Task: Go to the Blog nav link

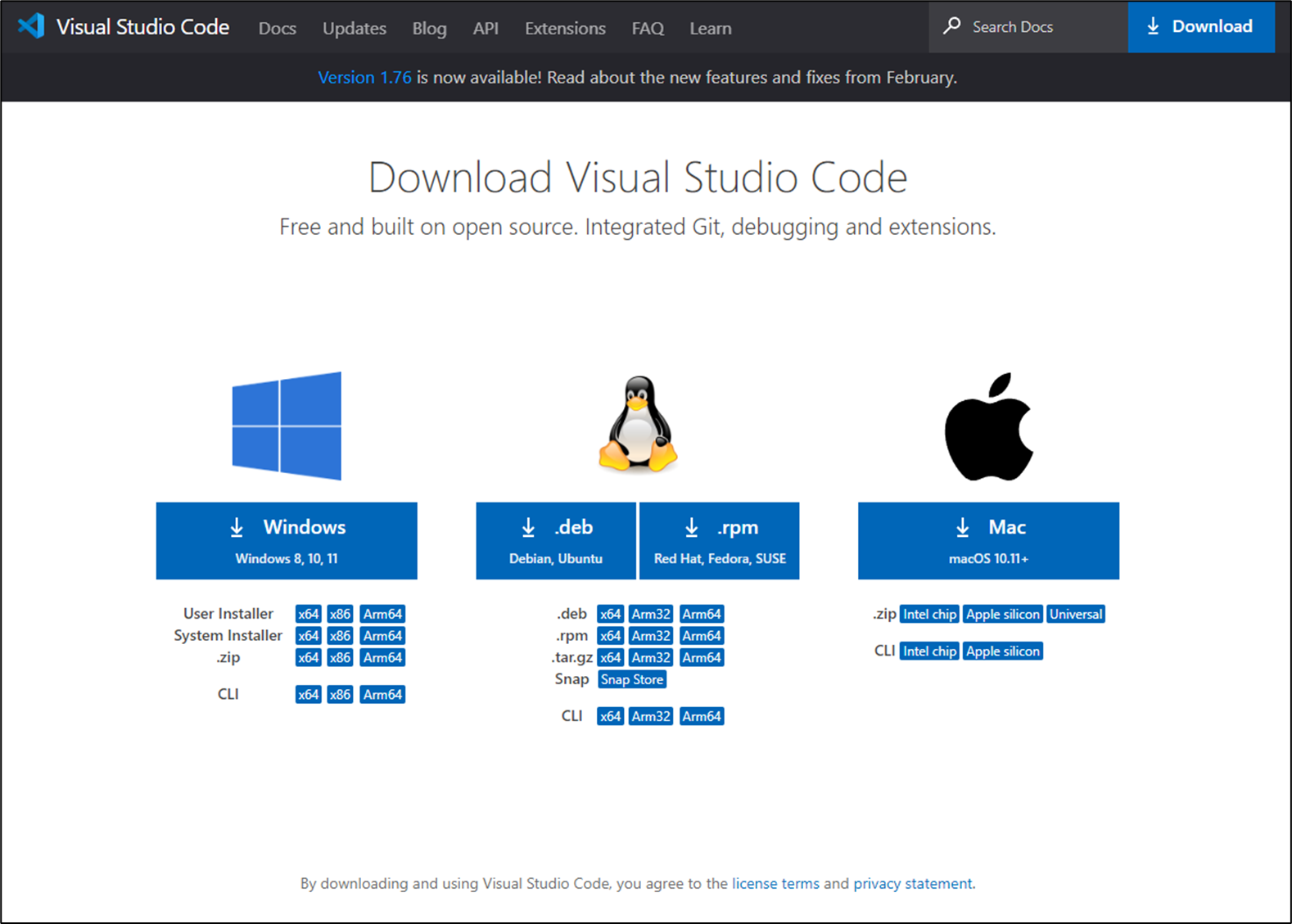Action: tap(430, 28)
